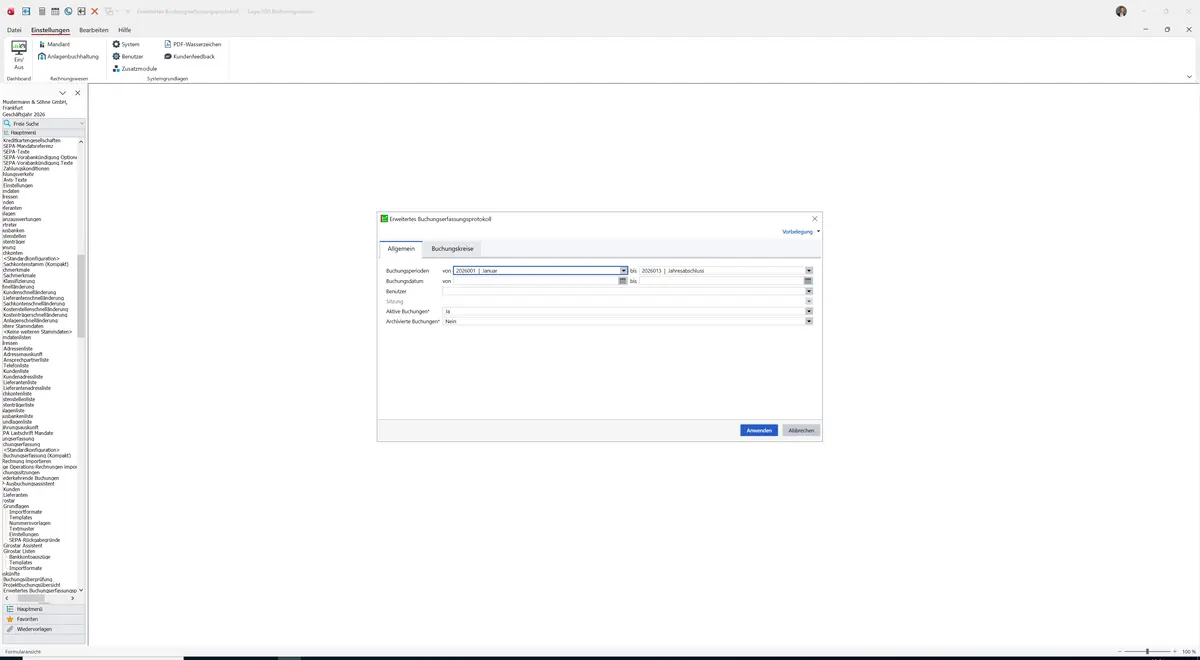Open the Benutzer dropdown in the dialog
This screenshot has height=660, width=1200.
808,291
